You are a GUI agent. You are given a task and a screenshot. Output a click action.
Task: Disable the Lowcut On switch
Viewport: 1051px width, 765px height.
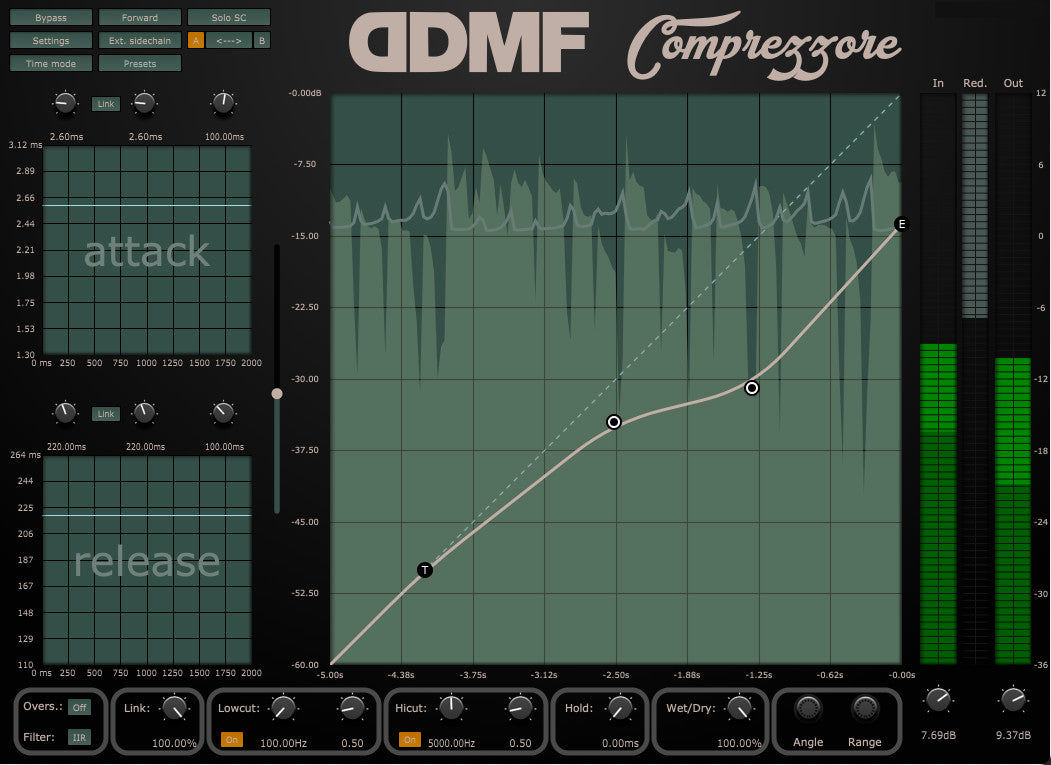pos(231,740)
